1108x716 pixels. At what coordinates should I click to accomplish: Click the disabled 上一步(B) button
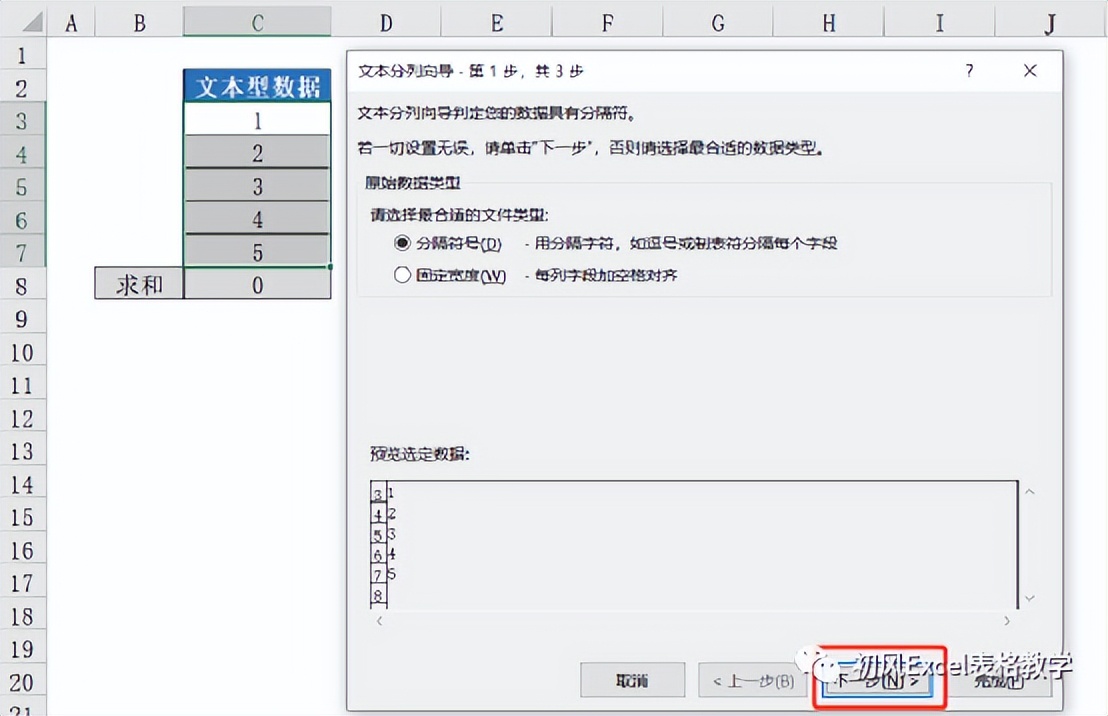[753, 681]
